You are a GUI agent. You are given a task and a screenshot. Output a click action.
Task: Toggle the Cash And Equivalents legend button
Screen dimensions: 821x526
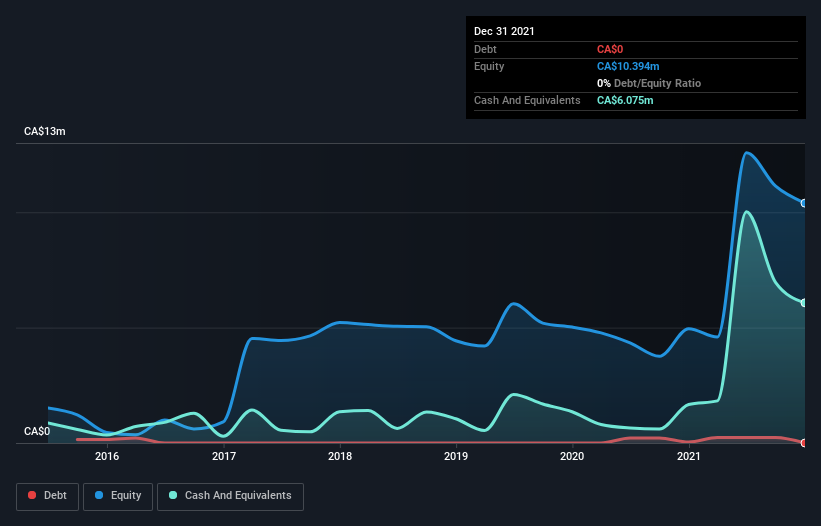pyautogui.click(x=230, y=496)
